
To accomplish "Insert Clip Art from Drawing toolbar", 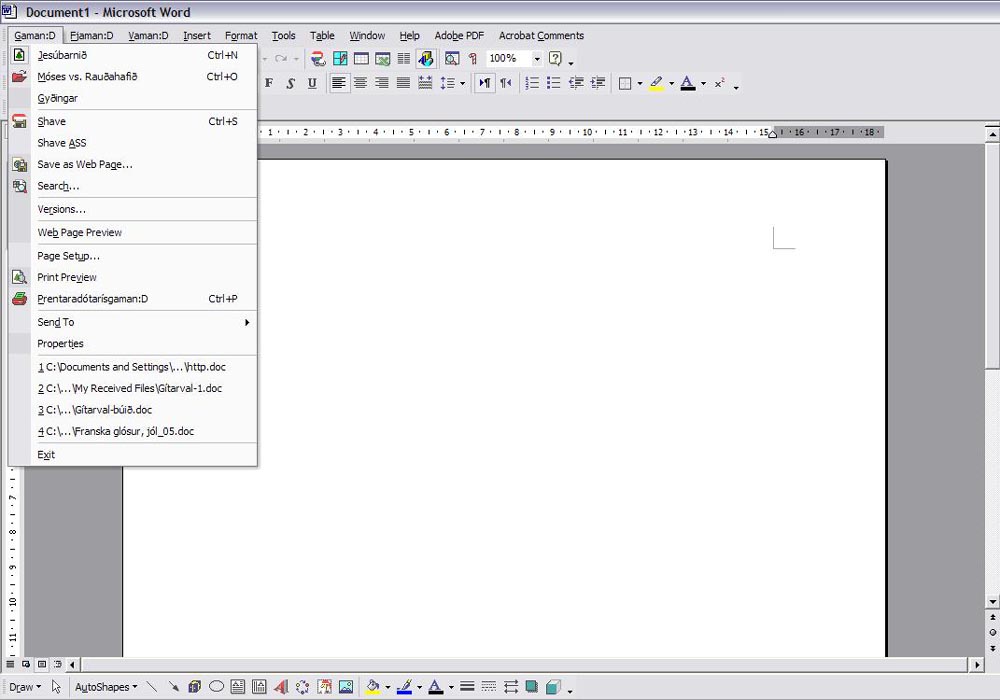I will point(324,687).
